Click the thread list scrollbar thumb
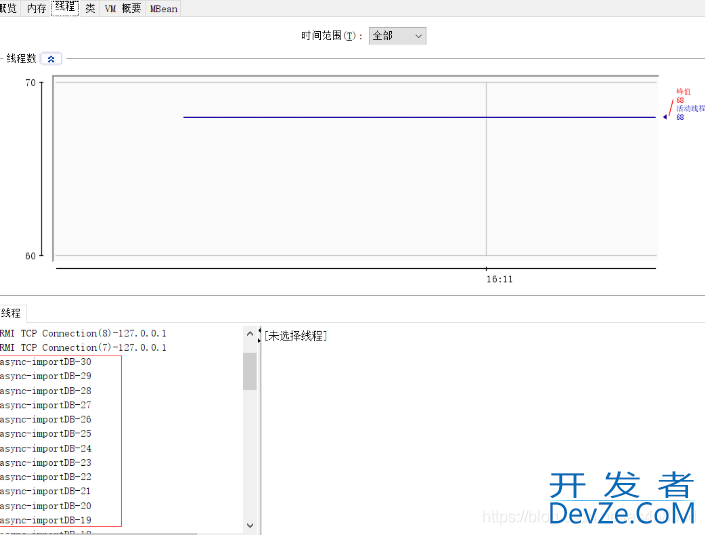Screen dimensions: 705x535 point(250,371)
